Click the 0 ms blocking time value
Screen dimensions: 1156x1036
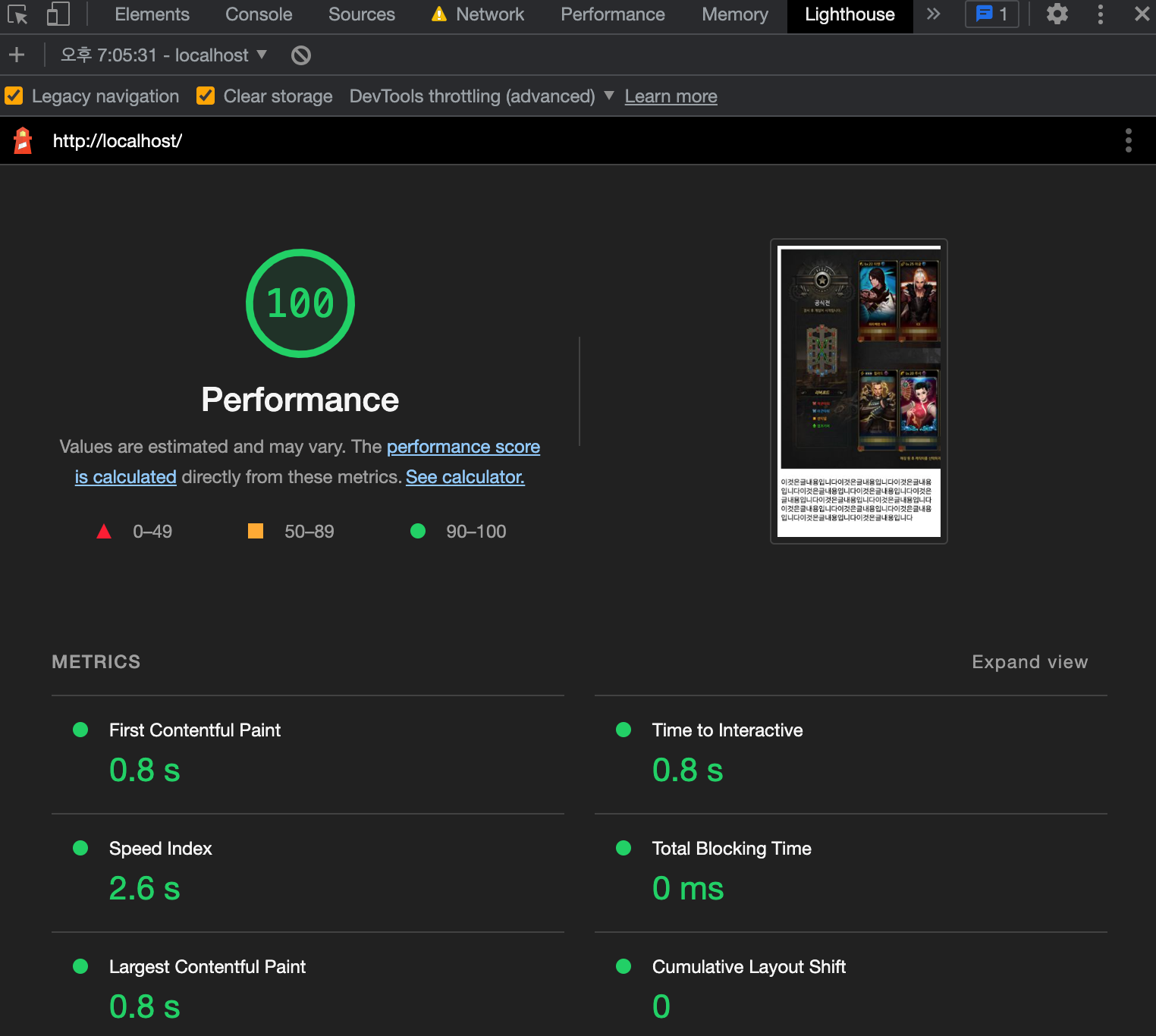click(688, 888)
